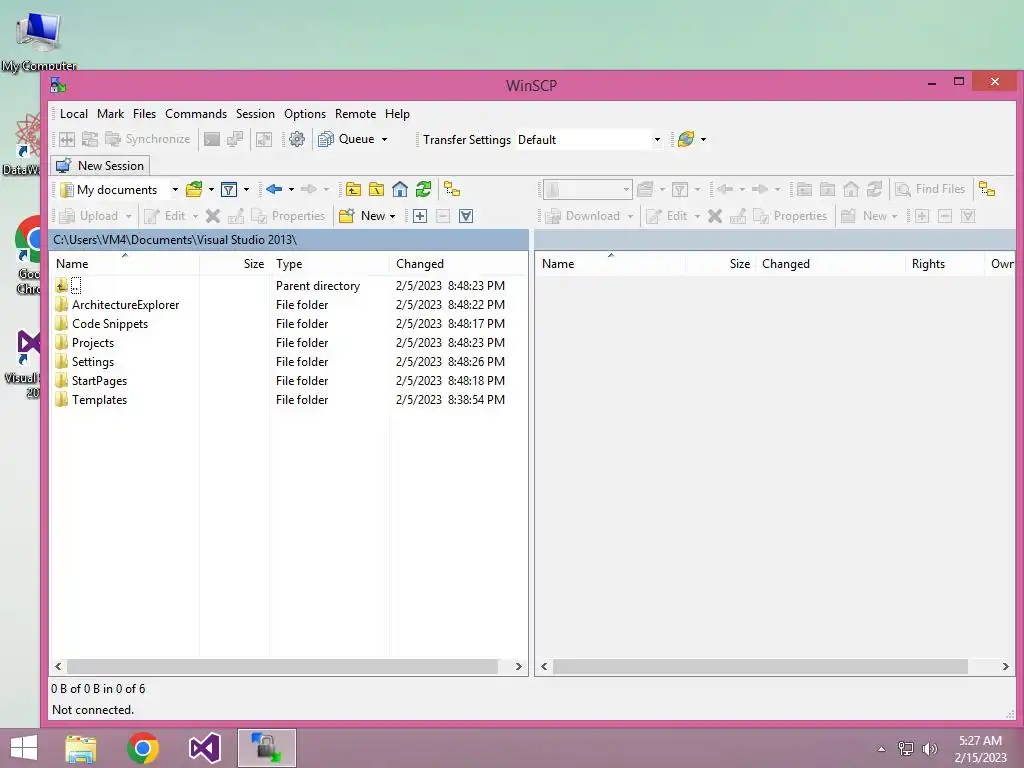Viewport: 1024px width, 768px height.
Task: Click the remote Delete X icon
Action: click(715, 216)
